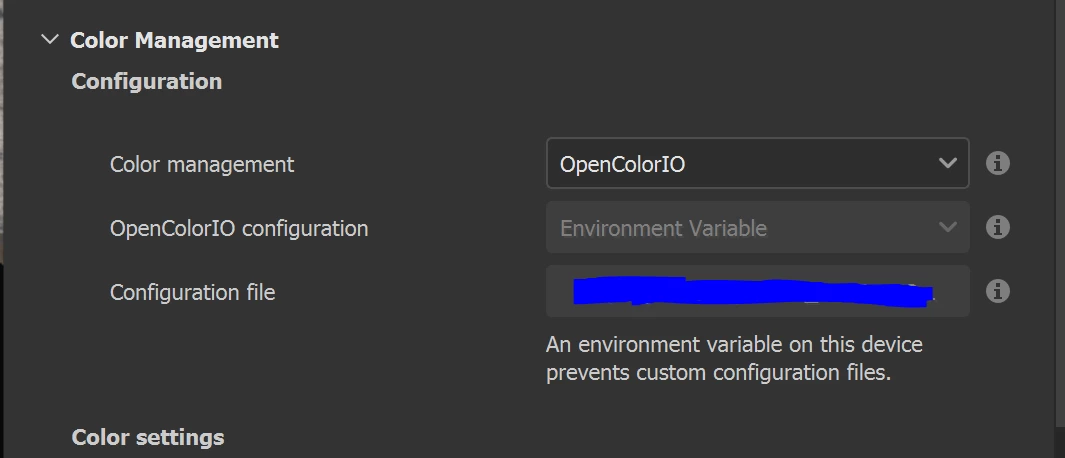This screenshot has width=1065, height=458.
Task: Click the word OpenColorIO inside the dropdown
Action: (622, 164)
